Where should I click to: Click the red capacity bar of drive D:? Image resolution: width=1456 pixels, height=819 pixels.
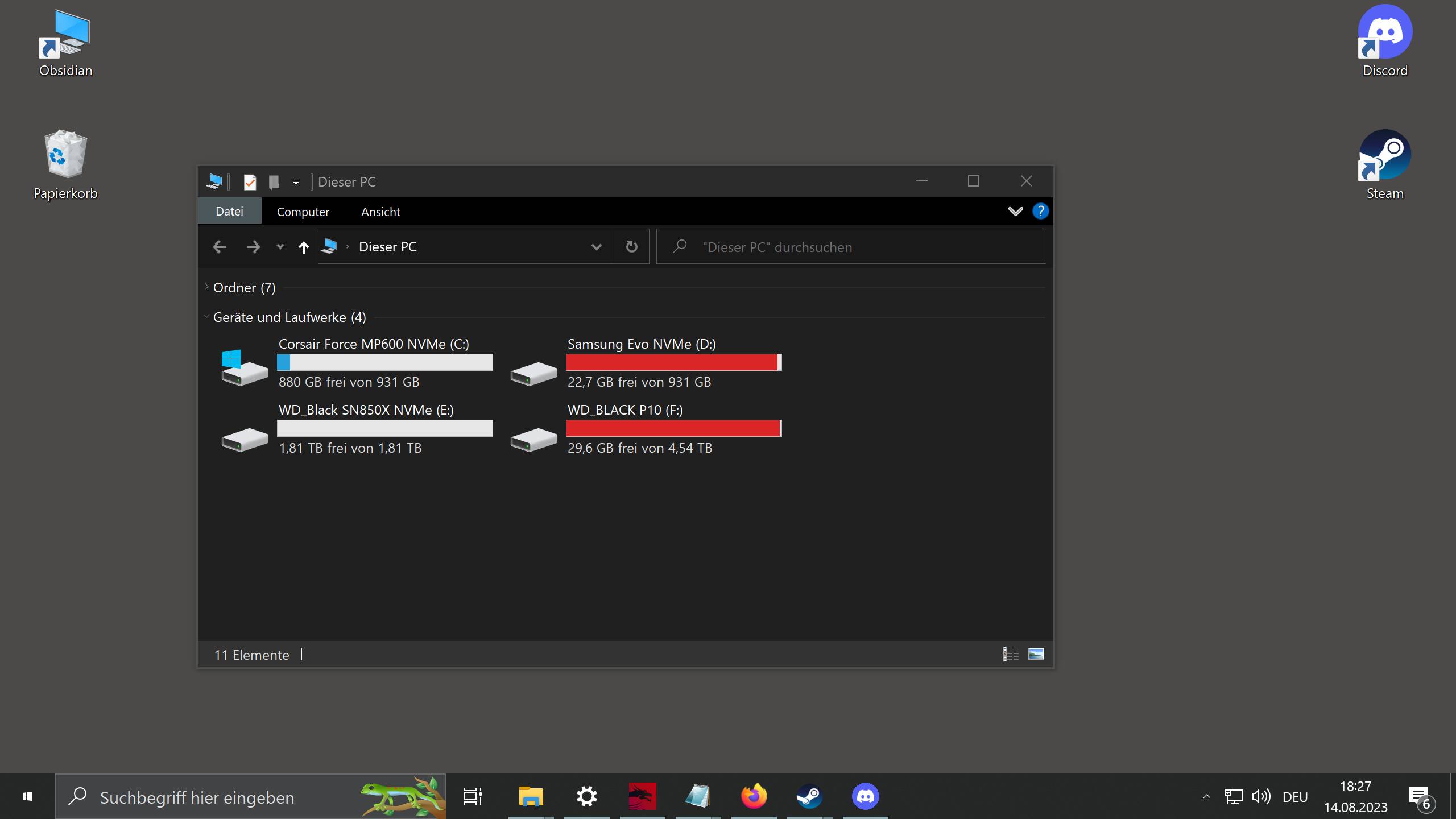pyautogui.click(x=673, y=362)
